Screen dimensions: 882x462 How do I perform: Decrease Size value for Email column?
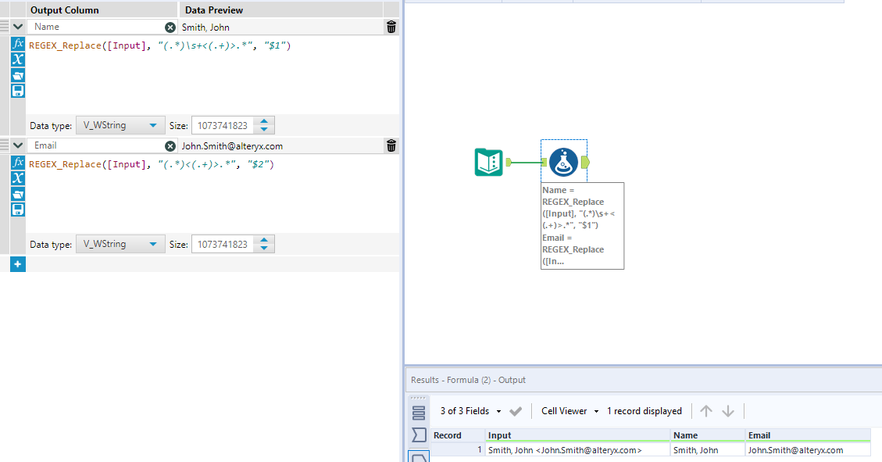(264, 249)
